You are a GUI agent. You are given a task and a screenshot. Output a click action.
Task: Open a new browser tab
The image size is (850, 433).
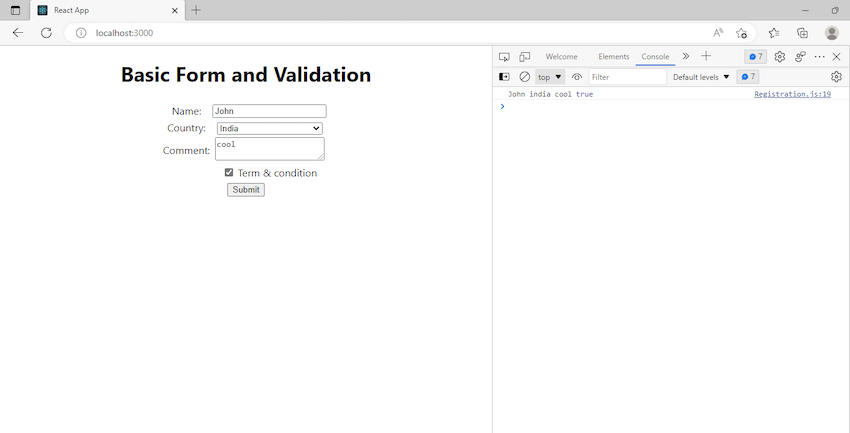196,10
